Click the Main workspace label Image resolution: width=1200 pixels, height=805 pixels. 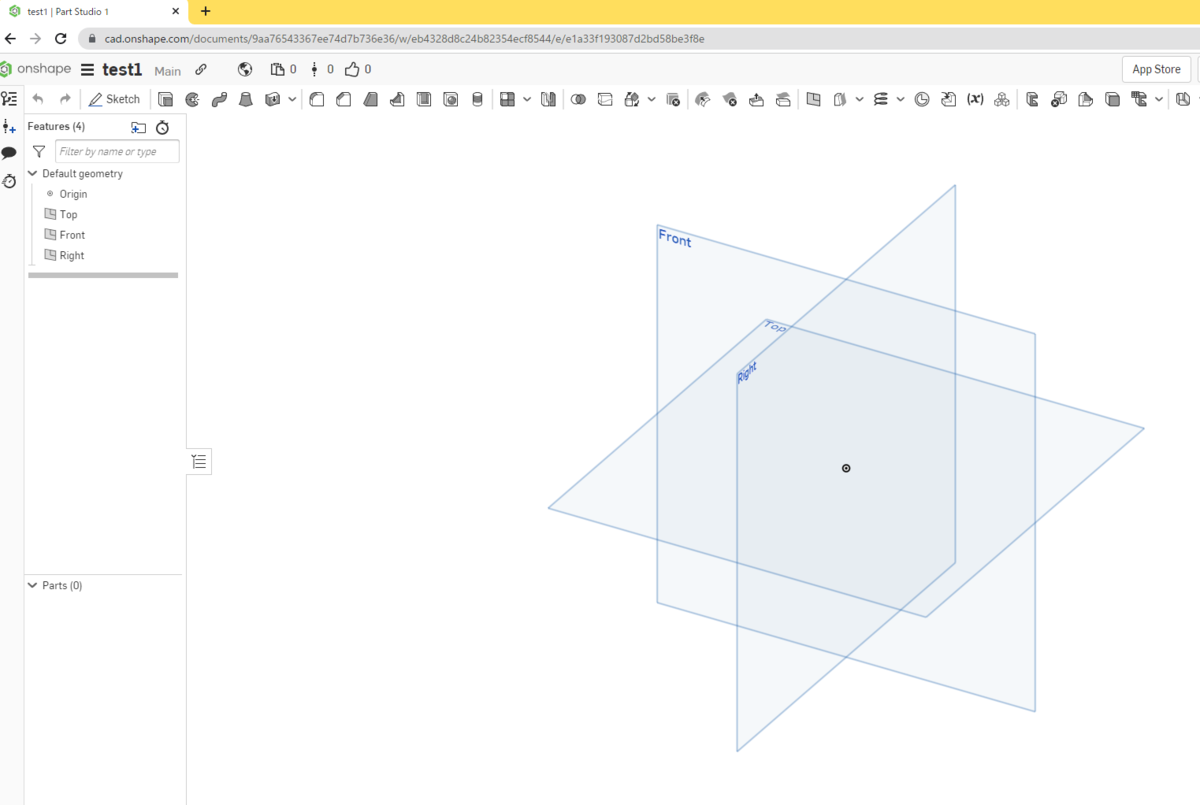tap(167, 71)
